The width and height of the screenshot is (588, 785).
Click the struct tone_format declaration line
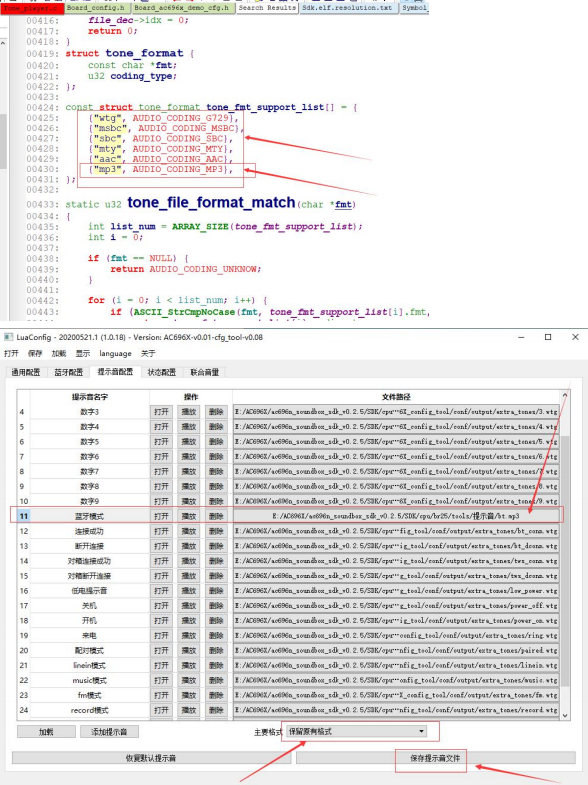[130, 53]
